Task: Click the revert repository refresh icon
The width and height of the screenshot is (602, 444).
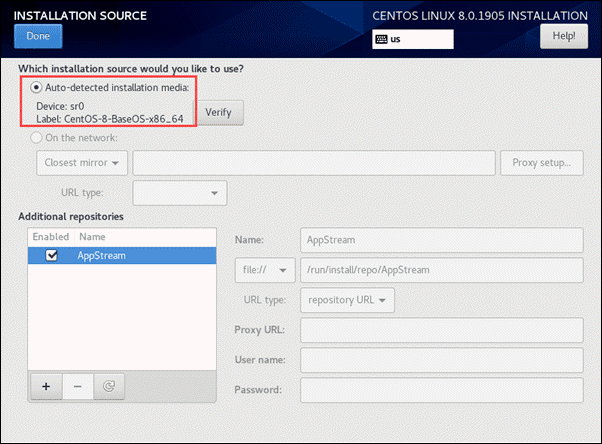Action: pos(109,386)
